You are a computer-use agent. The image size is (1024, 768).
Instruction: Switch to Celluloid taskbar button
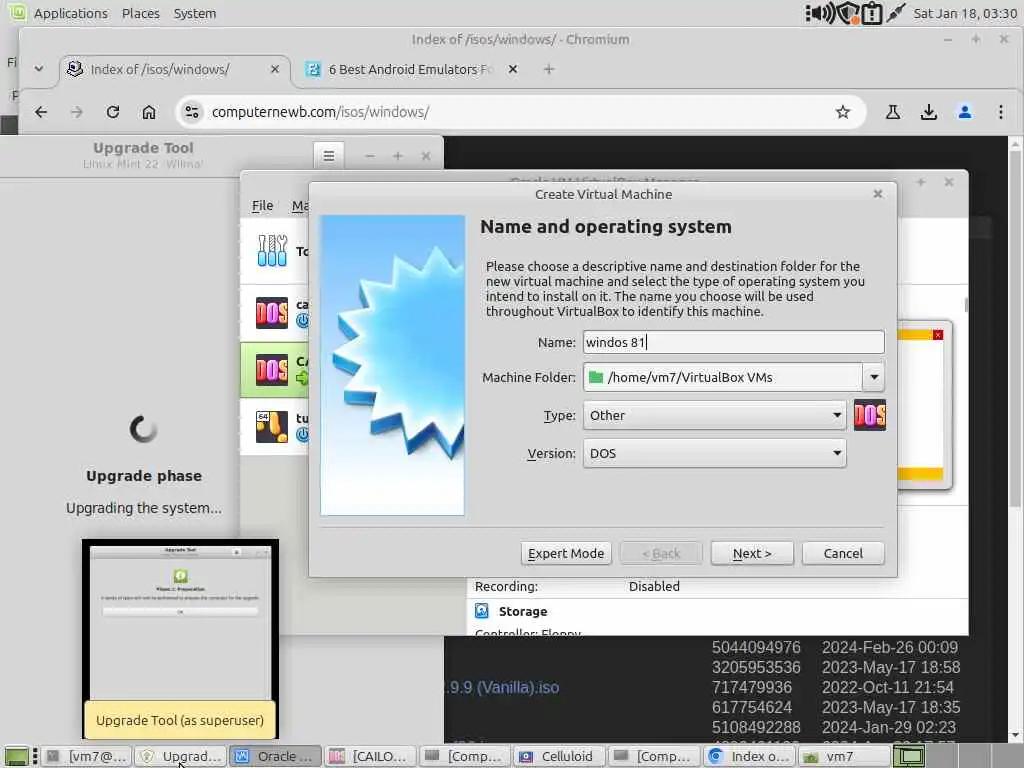coord(558,756)
